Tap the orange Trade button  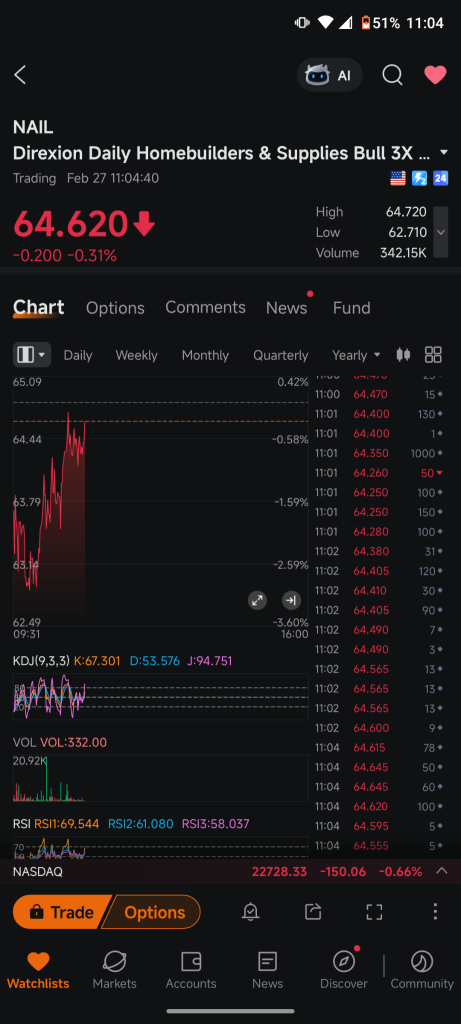[x=60, y=912]
